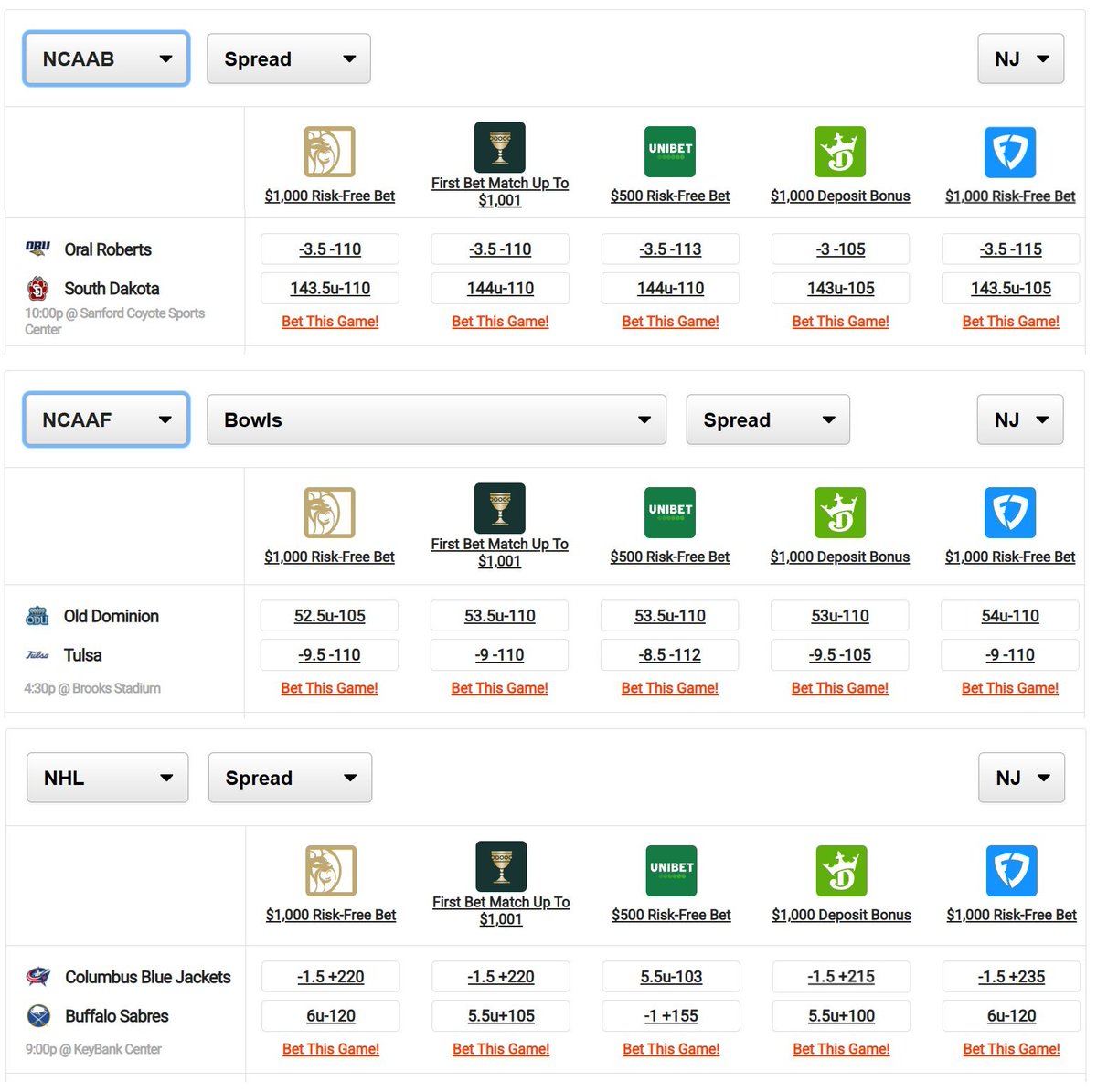1097x1092 pixels.
Task: Select the 5.5u-103 total odds
Action: point(672,977)
